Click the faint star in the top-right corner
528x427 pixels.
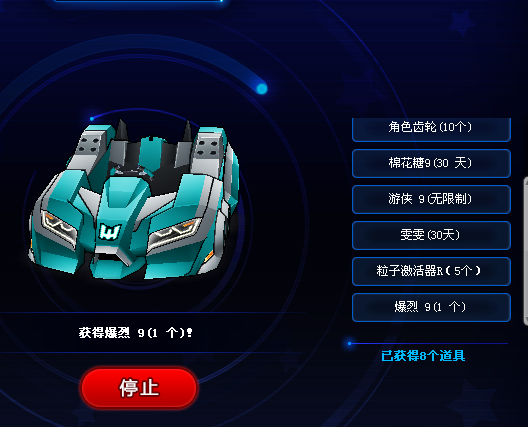point(463,23)
